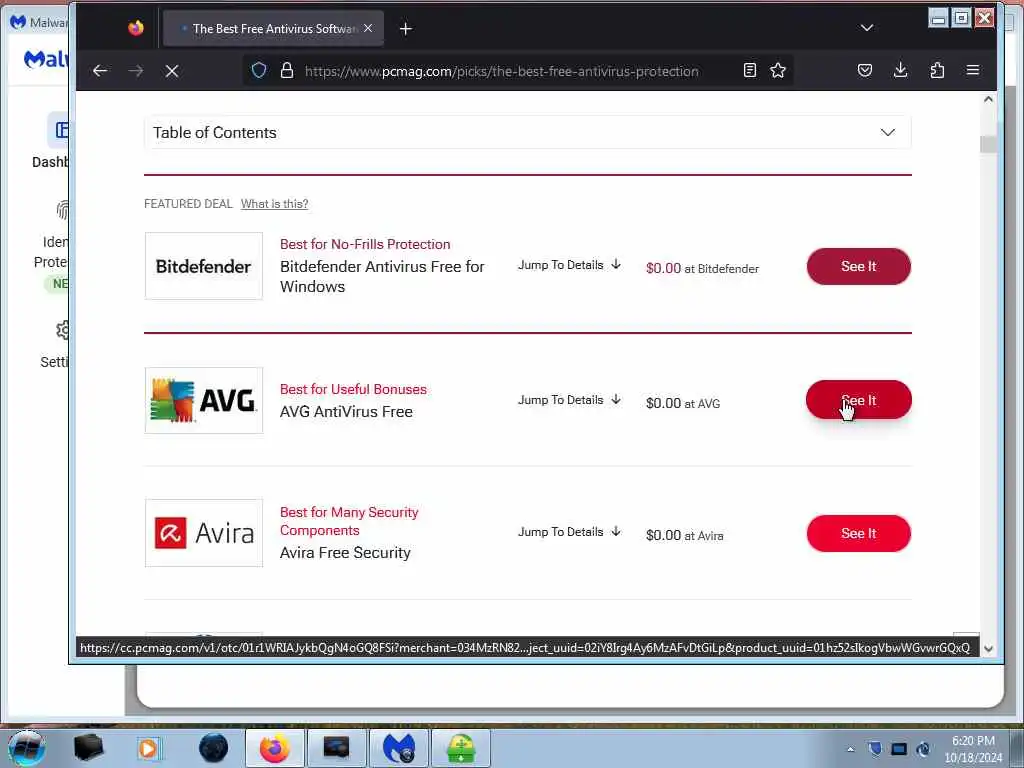Toggle reader view icon
Image resolution: width=1024 pixels, height=768 pixels.
tap(750, 70)
